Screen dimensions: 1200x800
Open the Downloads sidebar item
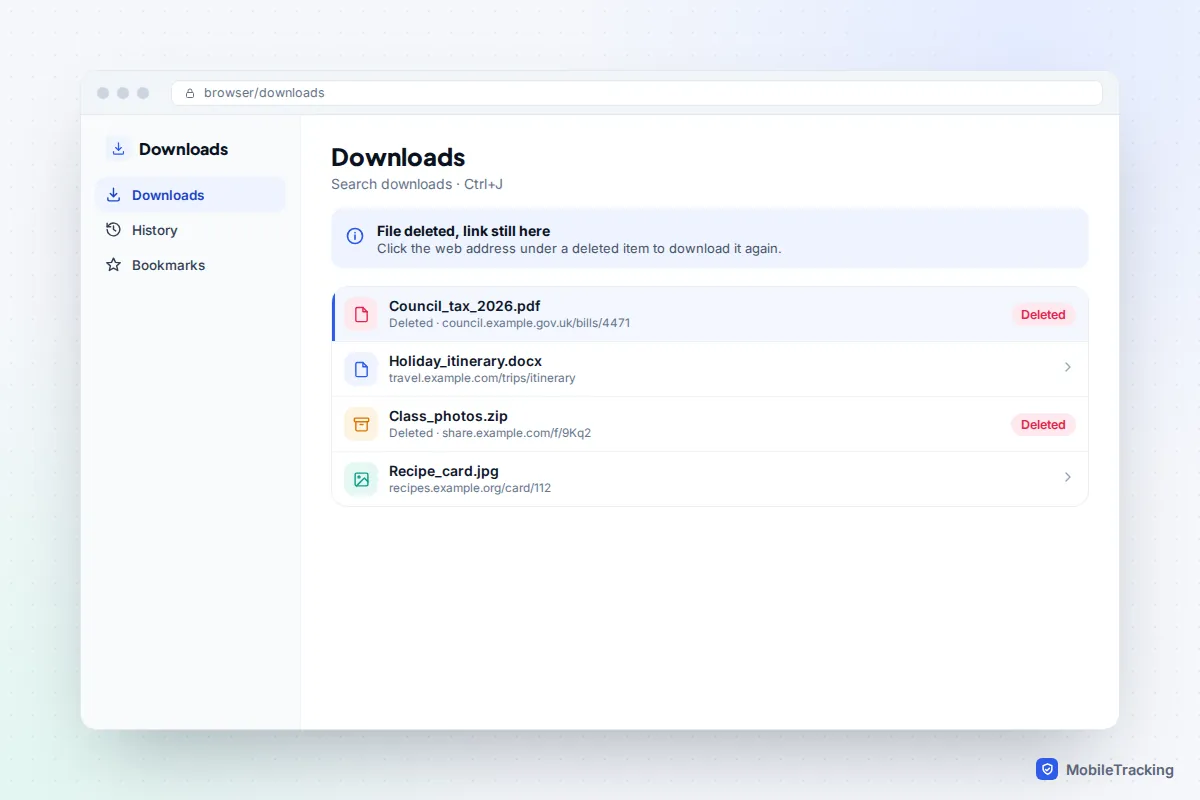tap(190, 195)
